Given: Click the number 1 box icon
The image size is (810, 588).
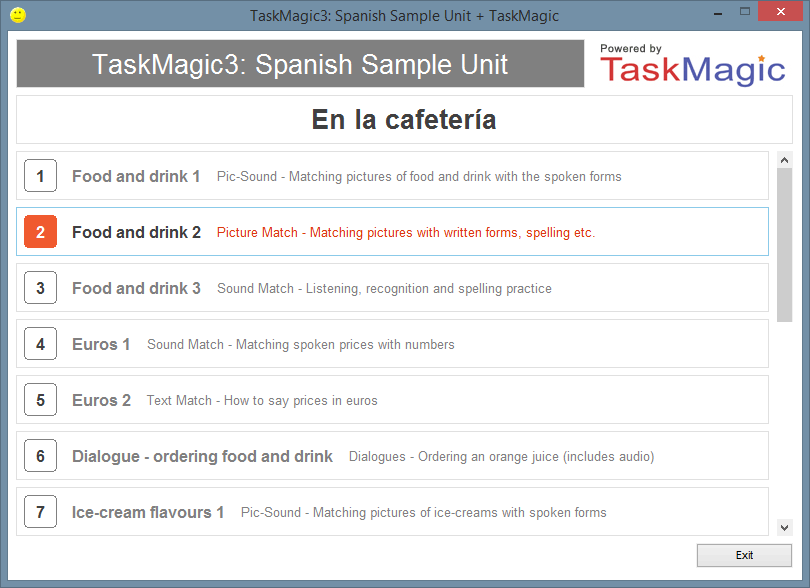Looking at the screenshot, I should 40,176.
